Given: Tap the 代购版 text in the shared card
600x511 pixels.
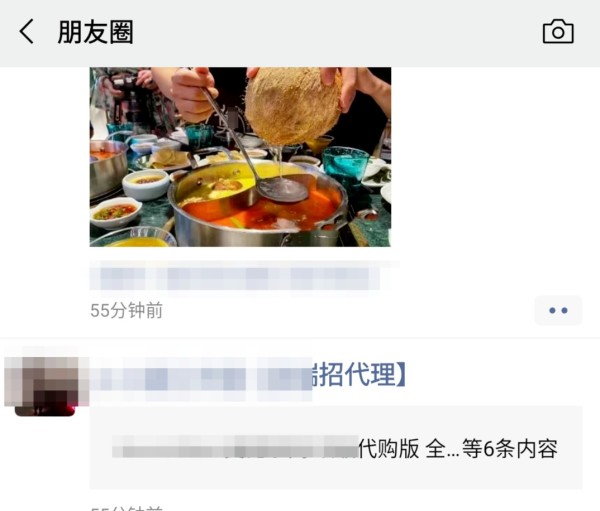Looking at the screenshot, I should tap(389, 449).
